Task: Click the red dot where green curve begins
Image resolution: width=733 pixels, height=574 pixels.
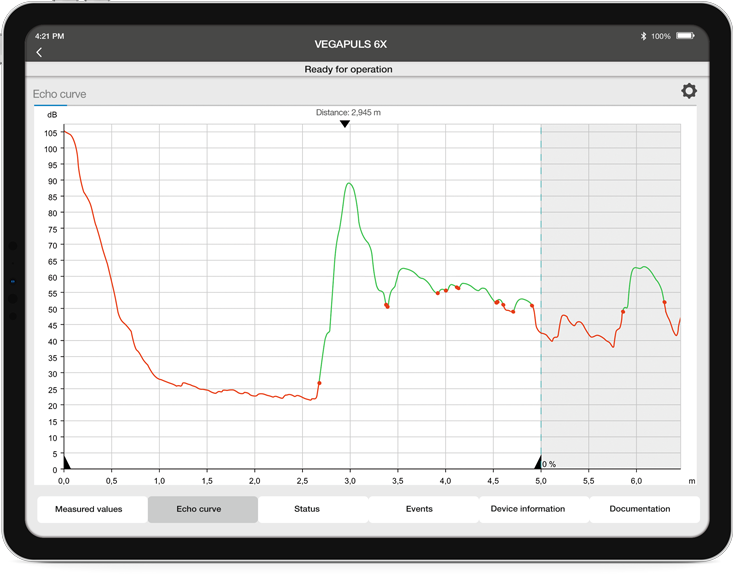Action: (x=320, y=383)
